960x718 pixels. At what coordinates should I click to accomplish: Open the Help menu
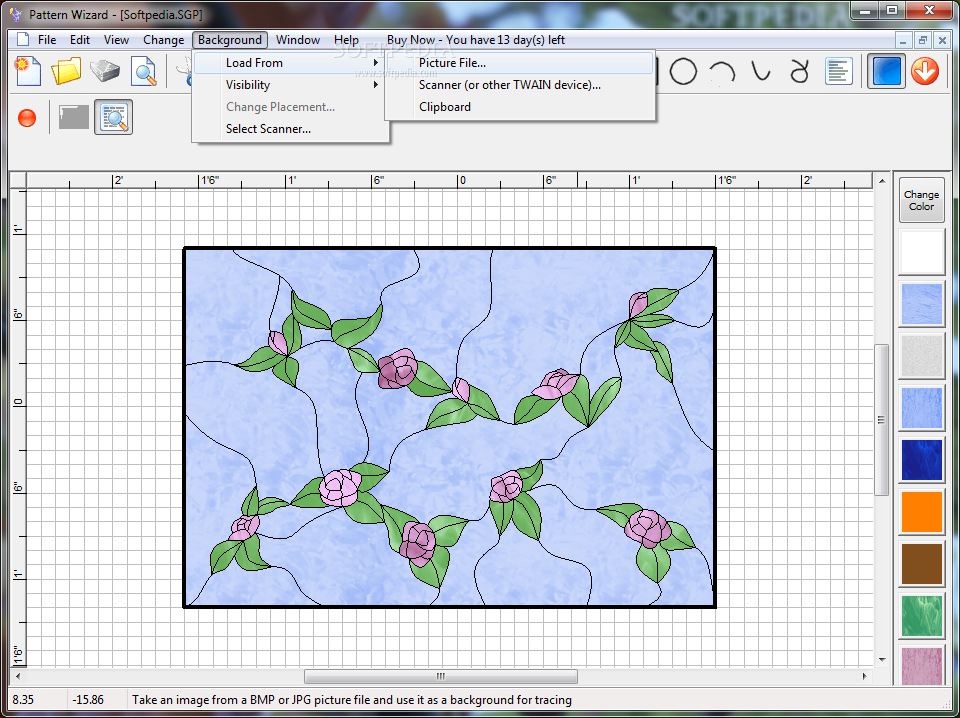click(346, 40)
